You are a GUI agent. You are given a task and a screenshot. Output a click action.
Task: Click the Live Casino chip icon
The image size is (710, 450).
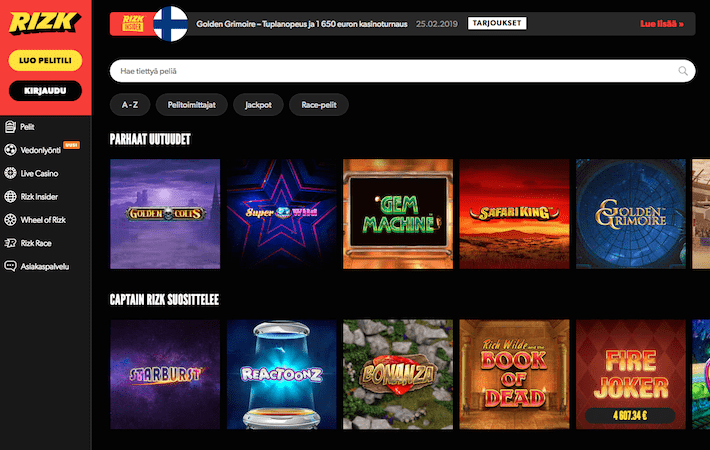10,173
